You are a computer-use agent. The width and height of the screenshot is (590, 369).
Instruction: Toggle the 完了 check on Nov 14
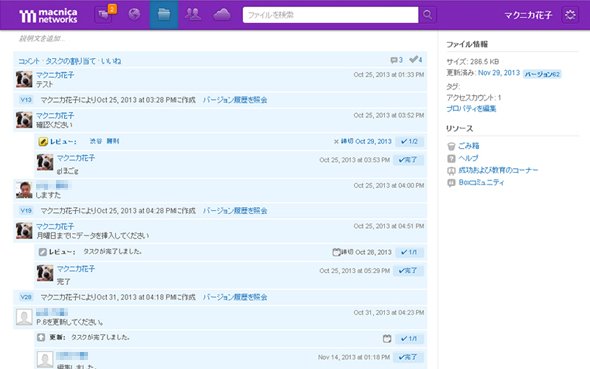408,357
